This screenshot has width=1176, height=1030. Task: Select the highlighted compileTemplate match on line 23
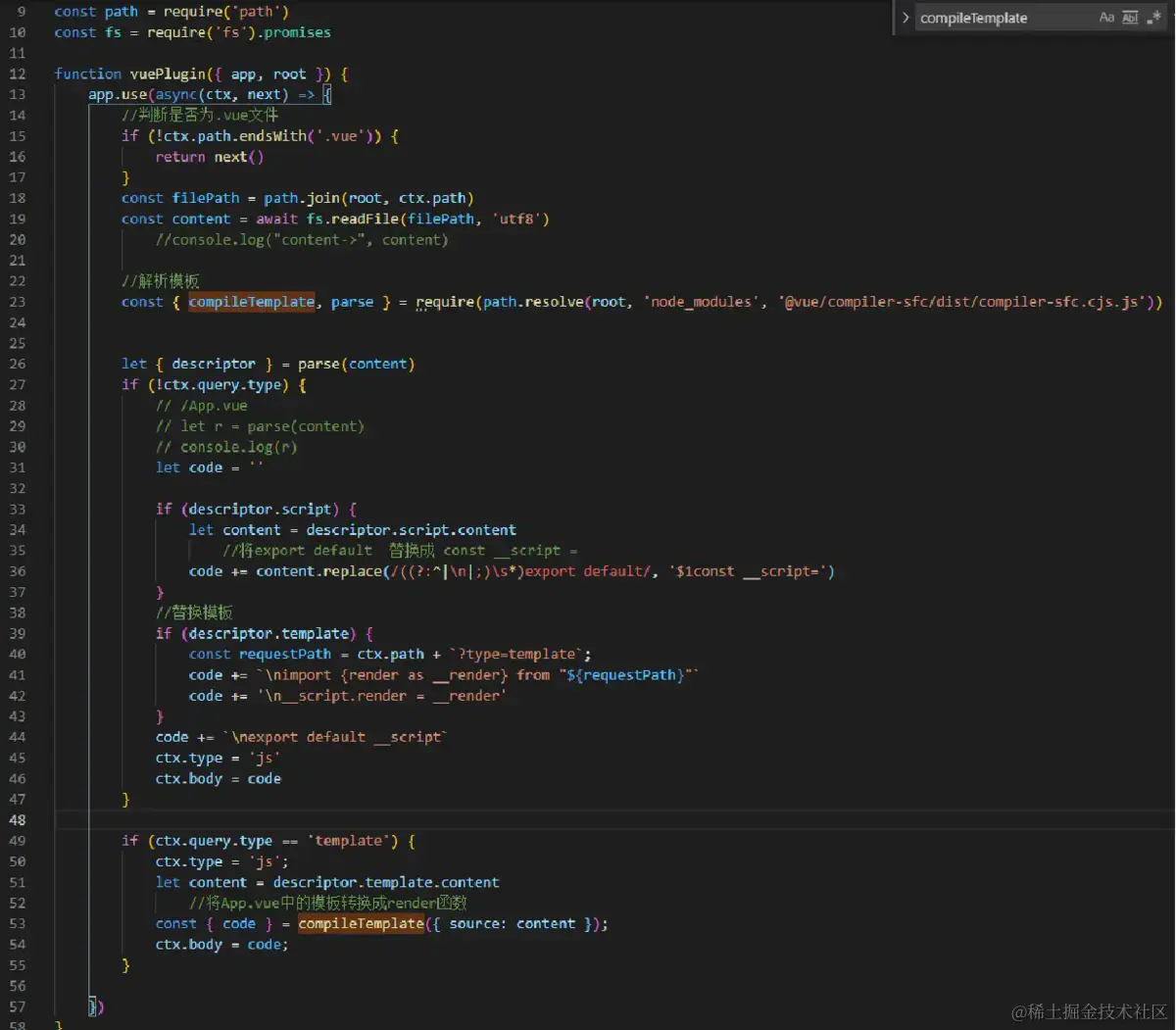tap(251, 301)
